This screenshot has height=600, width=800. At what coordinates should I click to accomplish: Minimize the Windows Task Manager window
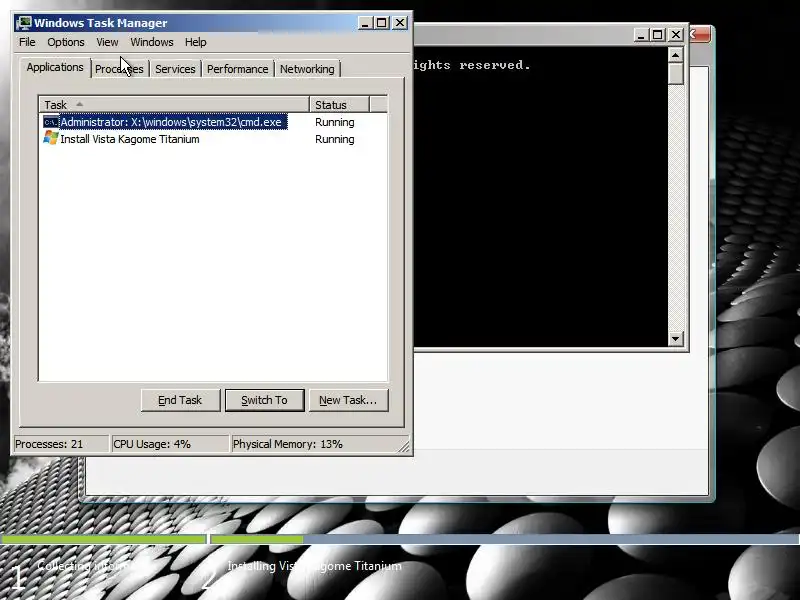[x=365, y=23]
